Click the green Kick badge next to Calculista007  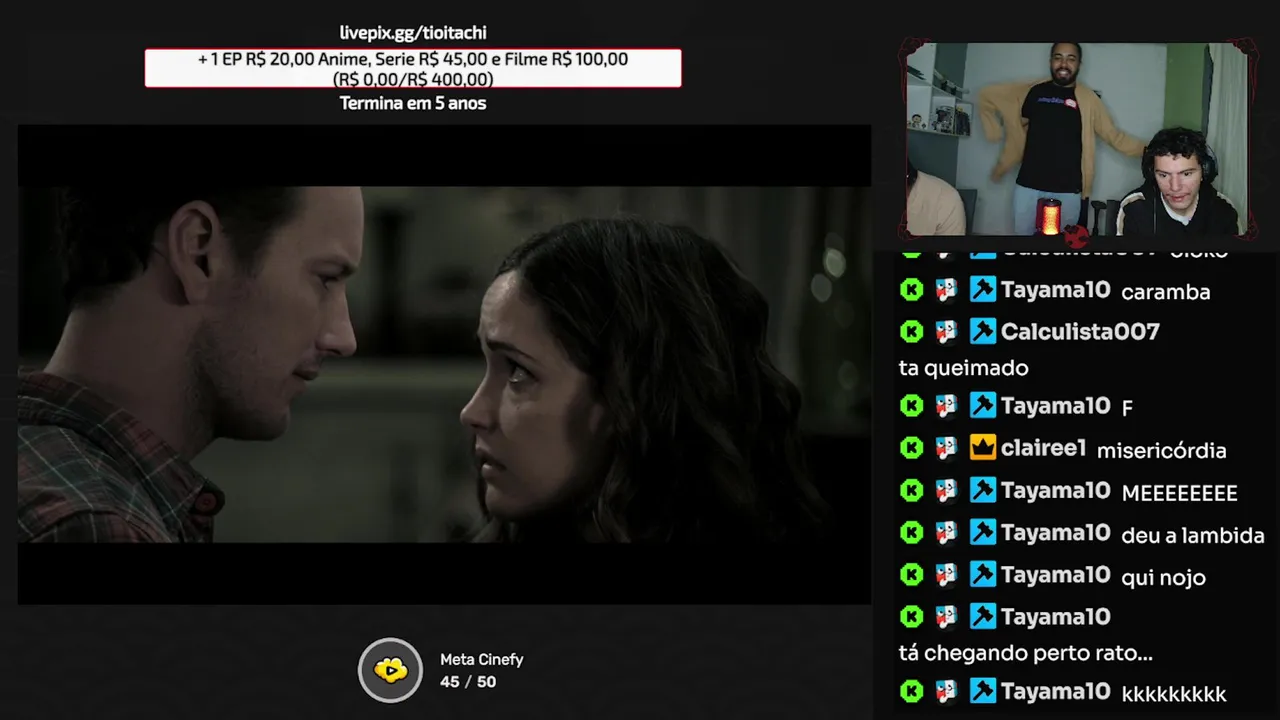912,331
